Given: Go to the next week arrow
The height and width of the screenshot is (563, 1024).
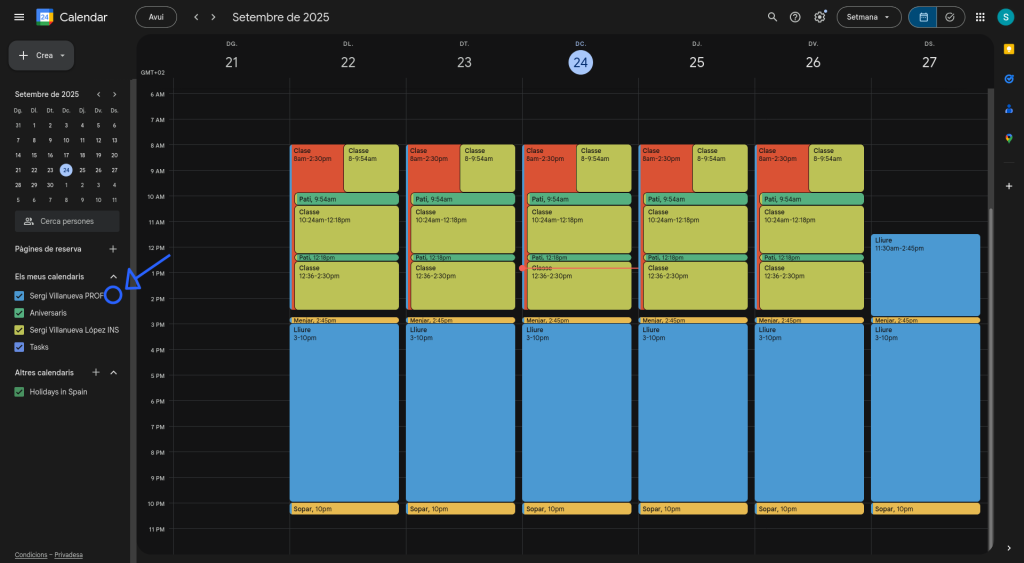Looking at the screenshot, I should point(213,17).
